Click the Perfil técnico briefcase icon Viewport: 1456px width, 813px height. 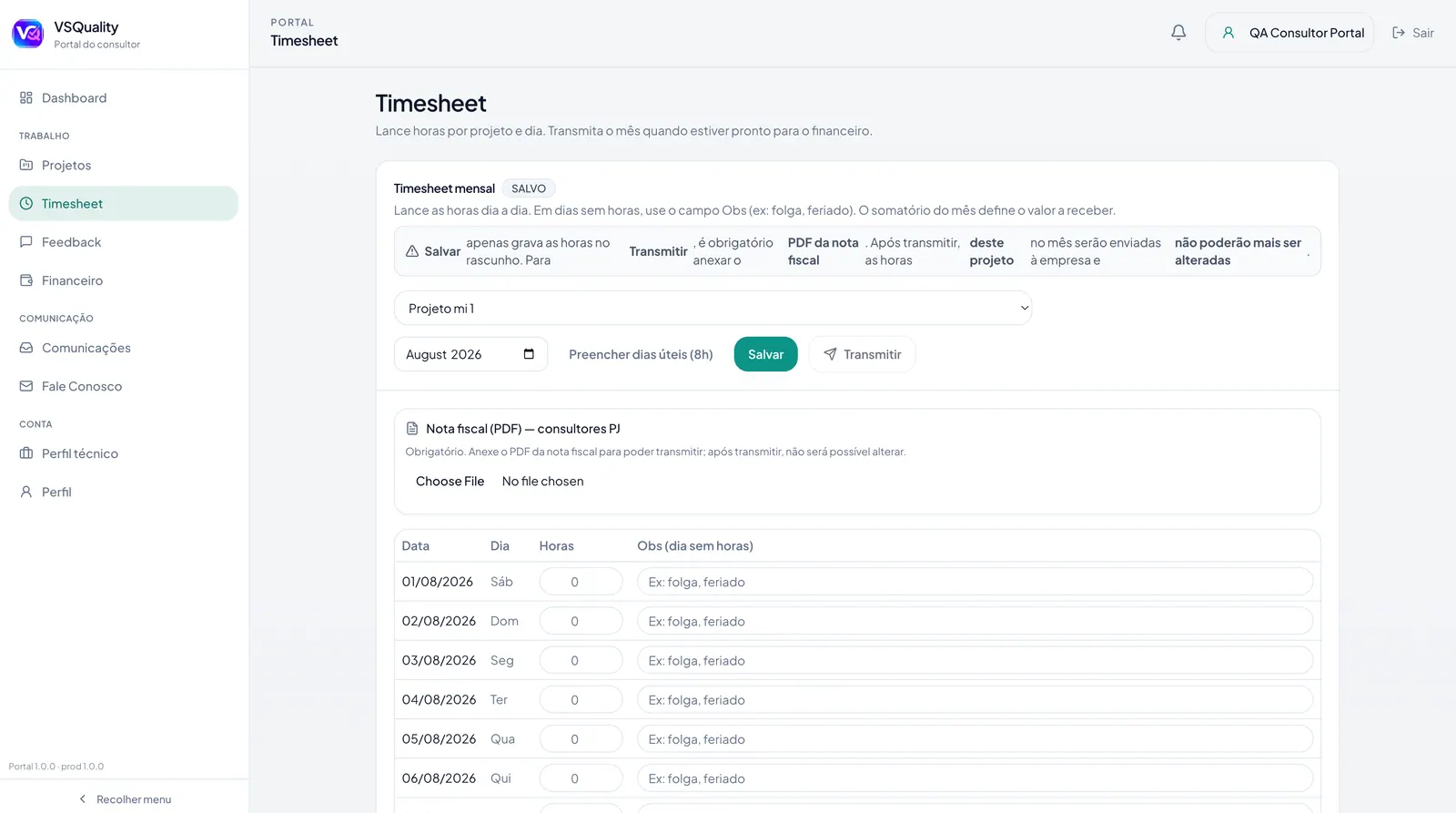pyautogui.click(x=26, y=453)
